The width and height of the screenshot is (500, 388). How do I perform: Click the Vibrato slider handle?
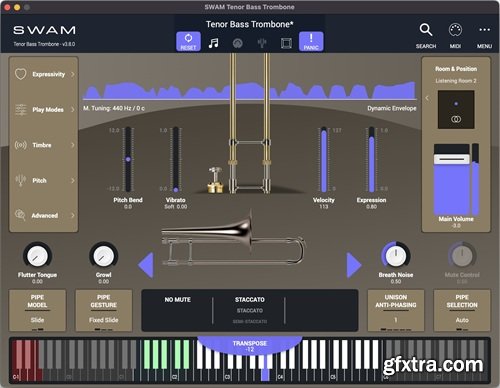[x=176, y=190]
